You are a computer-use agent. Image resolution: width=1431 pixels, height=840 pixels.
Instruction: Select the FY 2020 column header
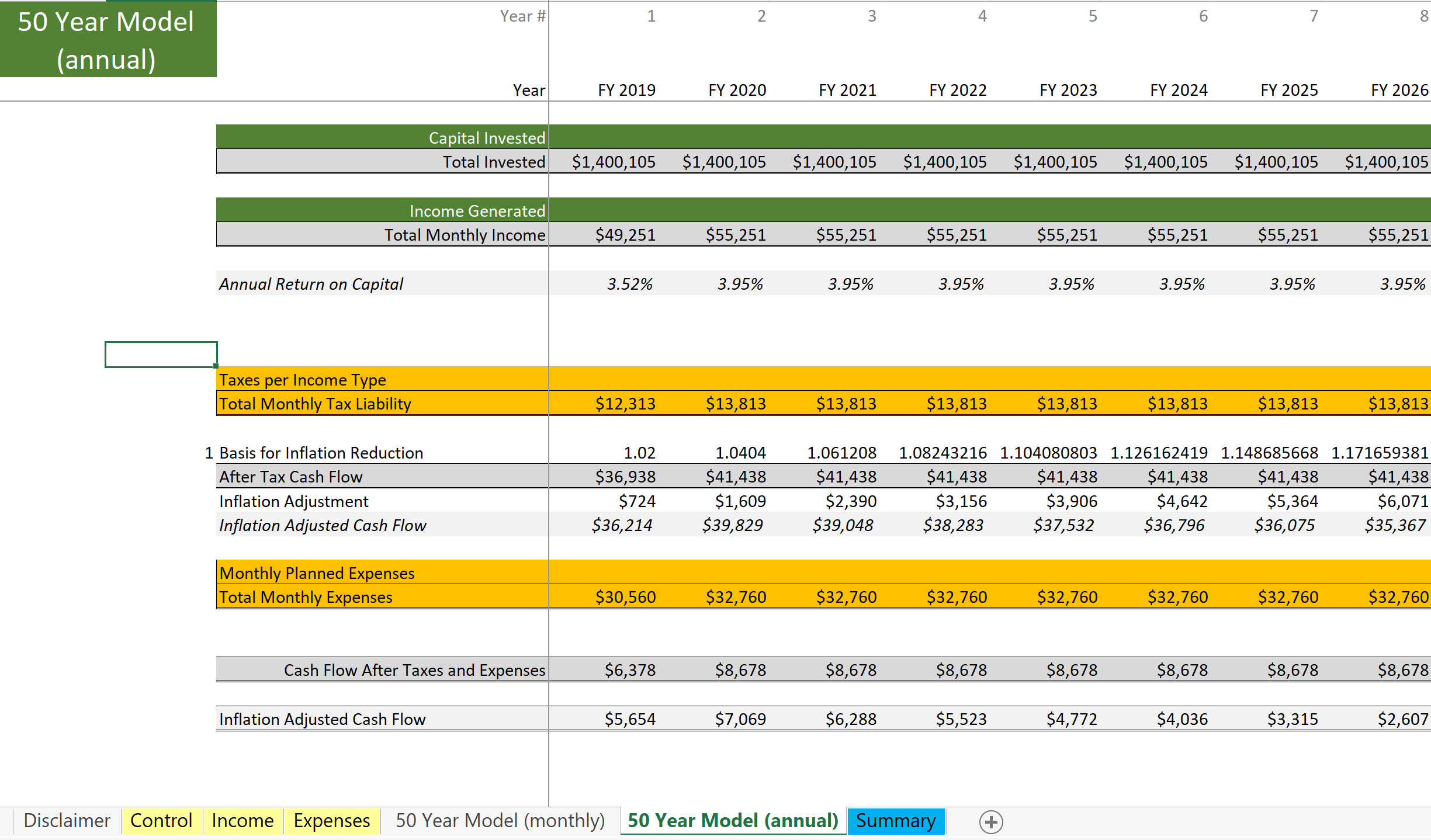click(x=737, y=90)
